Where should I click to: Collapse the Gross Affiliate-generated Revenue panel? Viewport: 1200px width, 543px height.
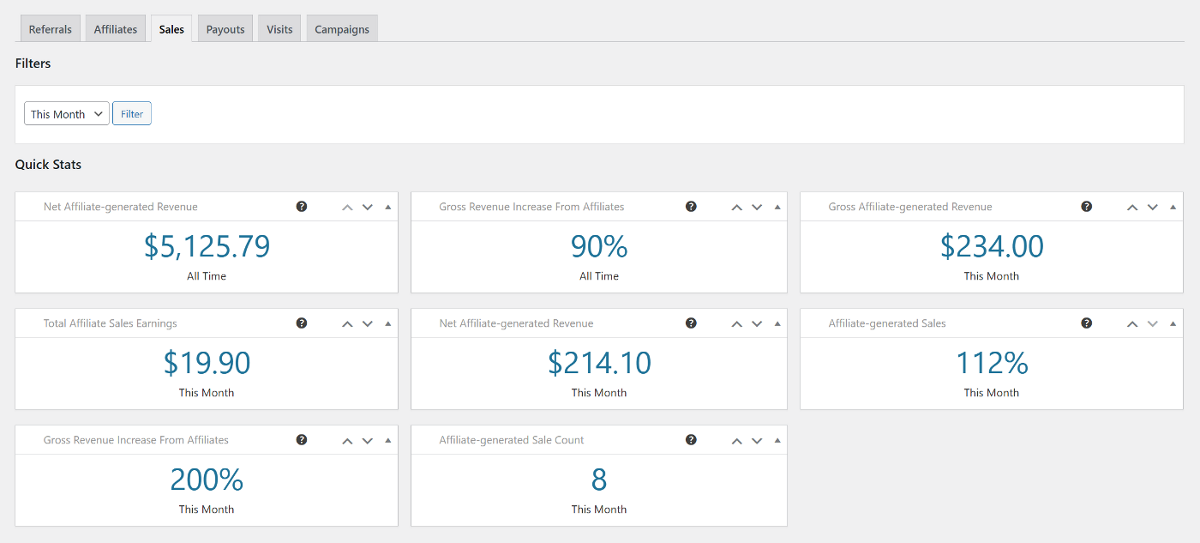(x=1172, y=207)
